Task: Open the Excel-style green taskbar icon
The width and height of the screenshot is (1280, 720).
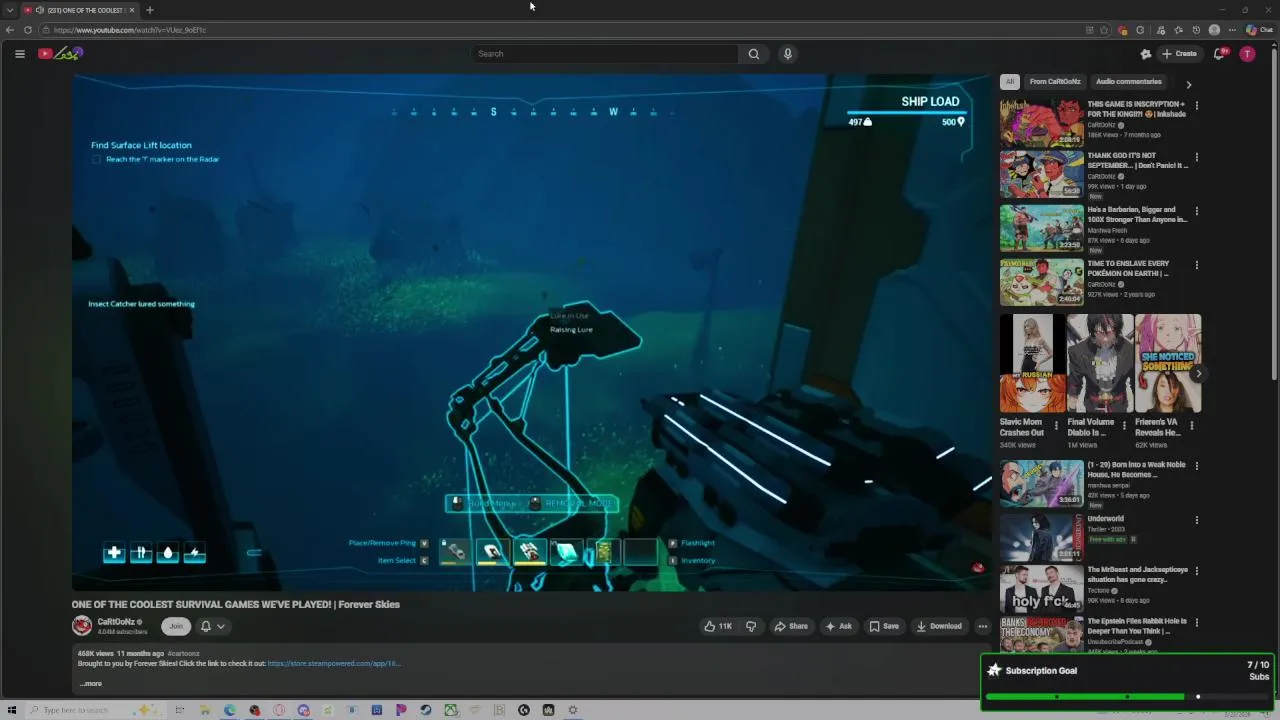Action: coord(451,710)
